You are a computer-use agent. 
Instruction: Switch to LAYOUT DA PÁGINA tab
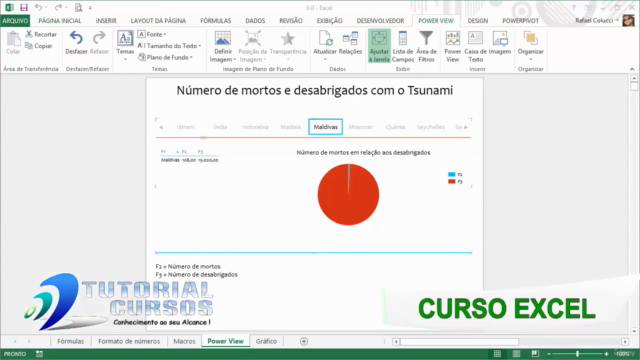click(x=158, y=20)
